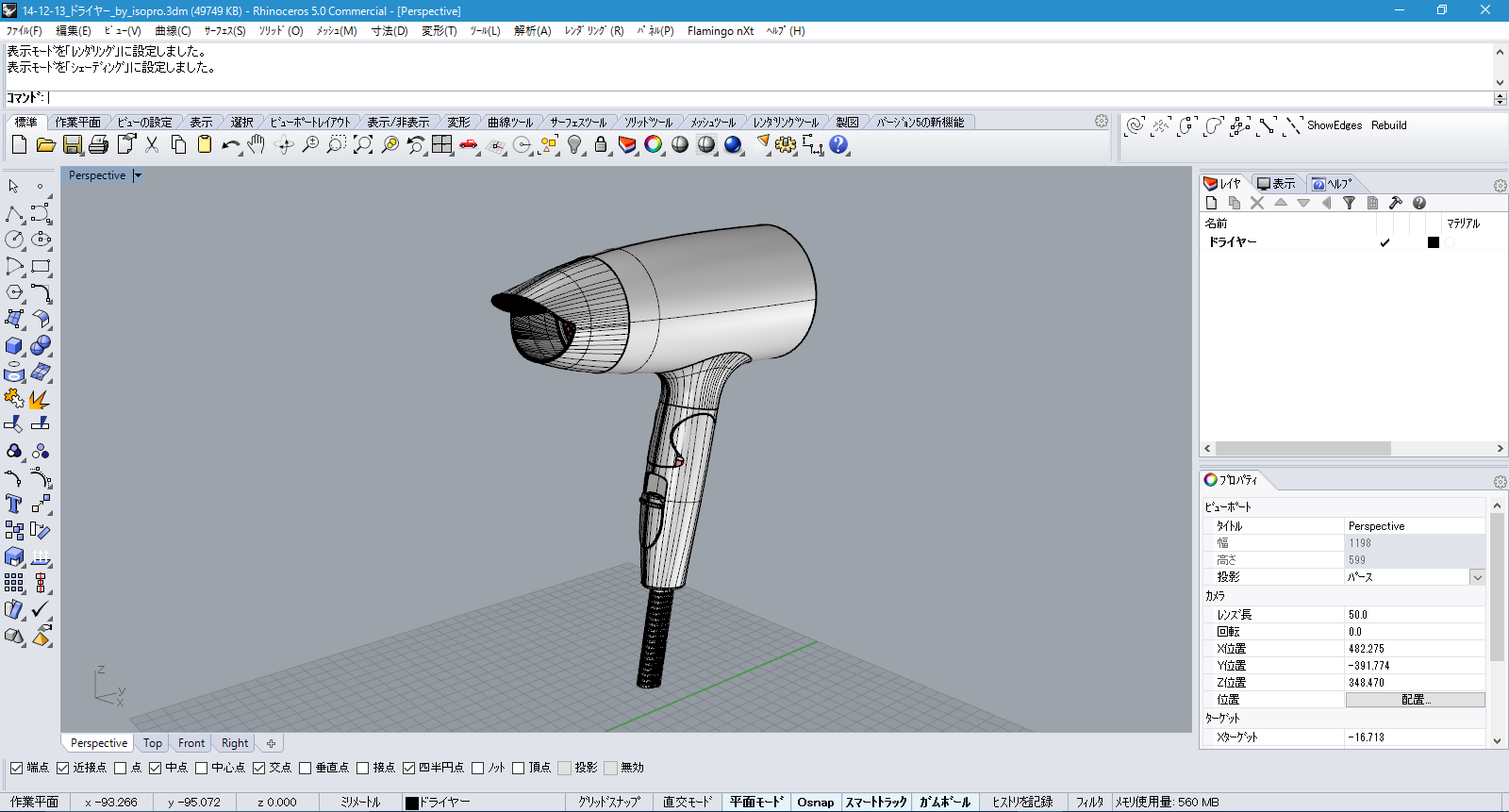Enable the 中心点 osnap checkbox
Screen dimensions: 1509x812
click(x=202, y=768)
